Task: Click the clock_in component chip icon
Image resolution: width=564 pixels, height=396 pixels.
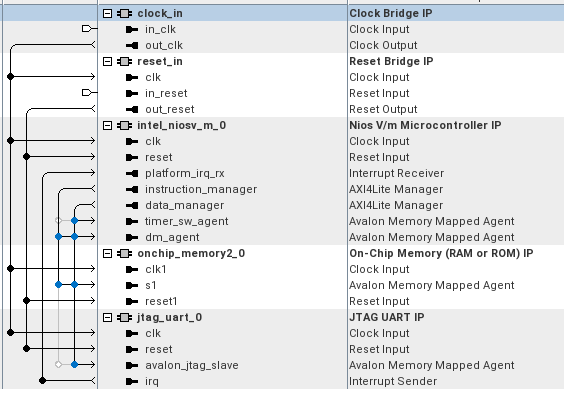Action: (x=124, y=14)
